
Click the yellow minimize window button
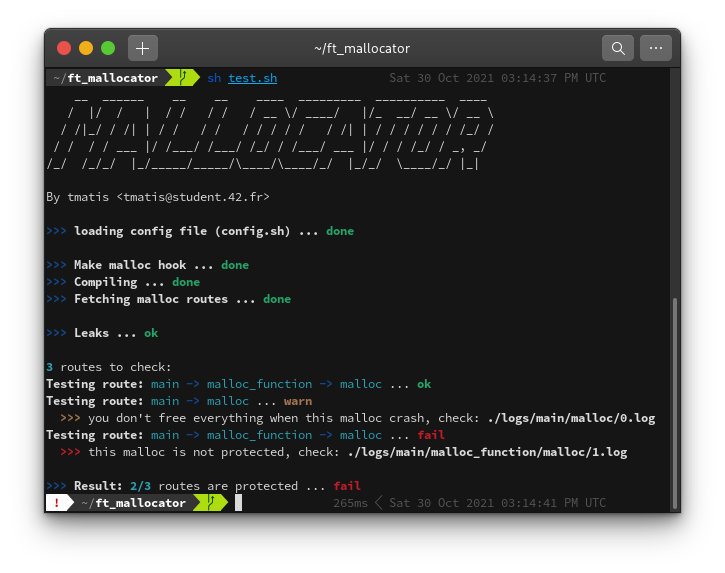pos(86,48)
